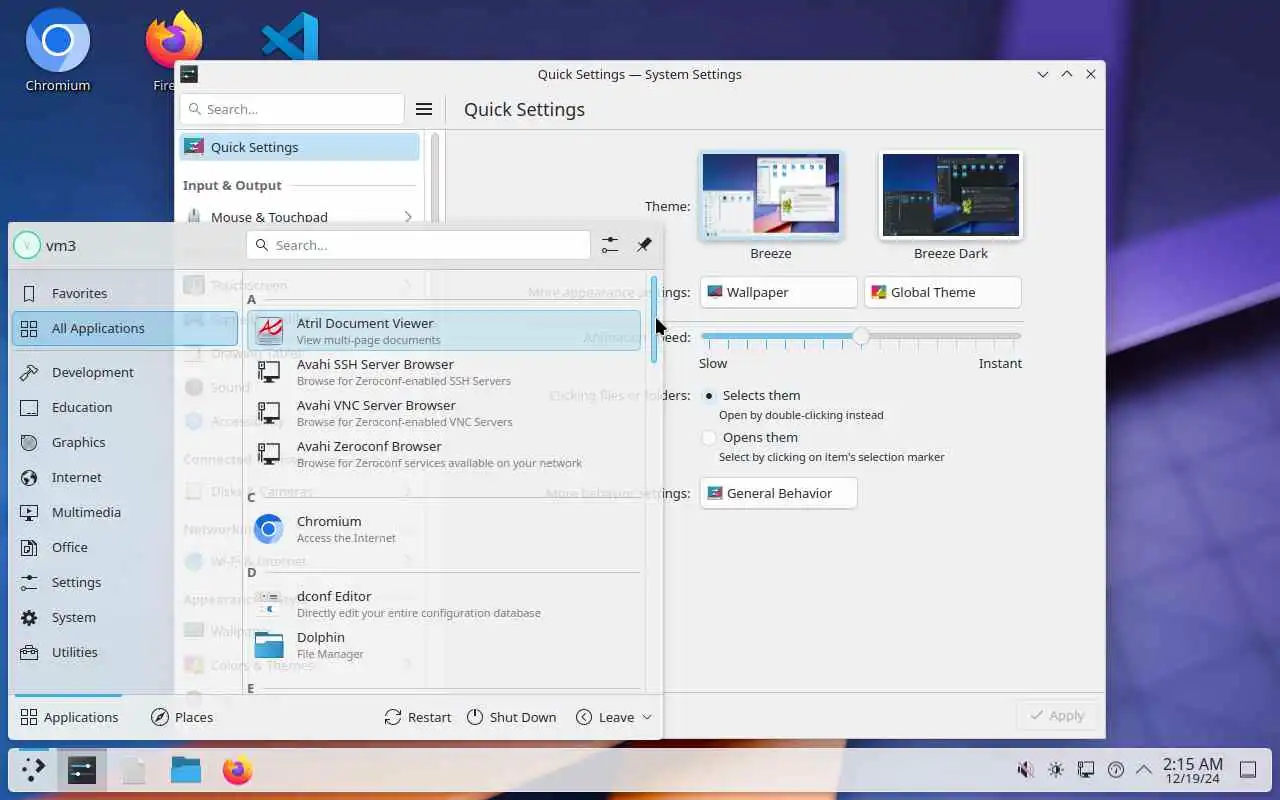Click the Show Desktop panel button

(x=1248, y=770)
